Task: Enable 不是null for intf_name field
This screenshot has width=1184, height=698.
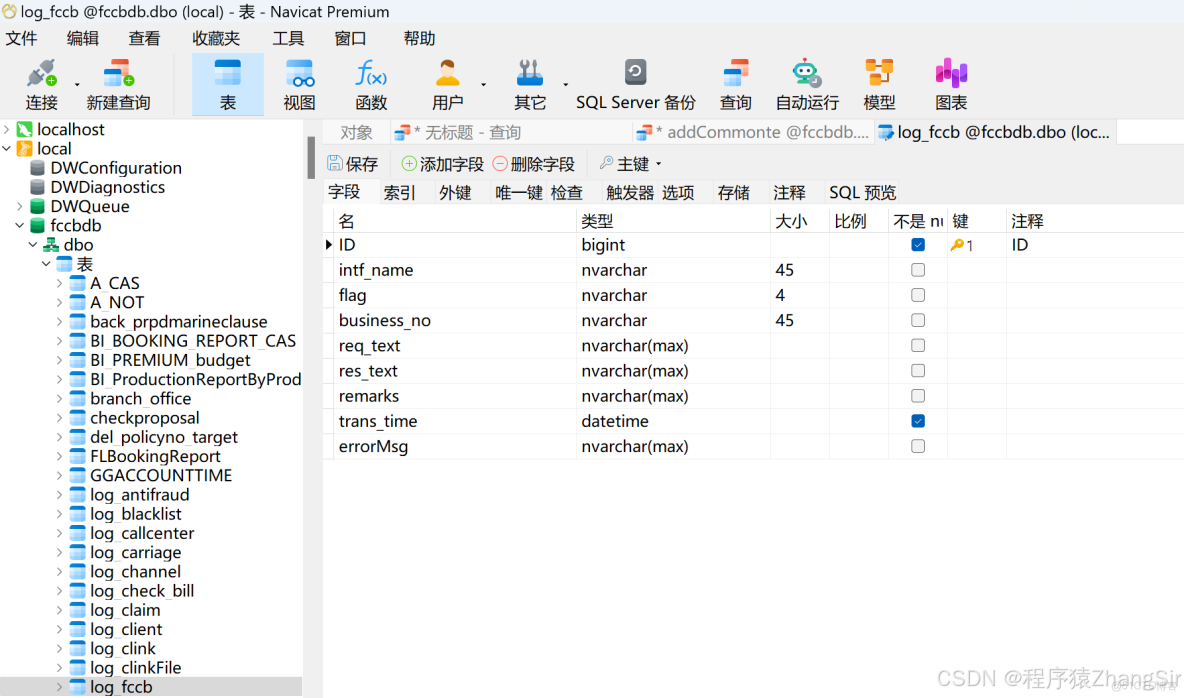Action: pos(917,269)
